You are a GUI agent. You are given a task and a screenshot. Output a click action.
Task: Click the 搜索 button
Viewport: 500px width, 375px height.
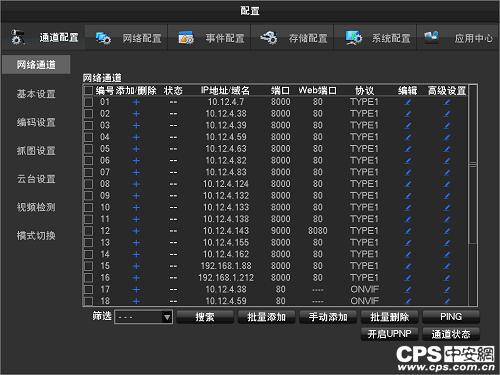coord(205,317)
